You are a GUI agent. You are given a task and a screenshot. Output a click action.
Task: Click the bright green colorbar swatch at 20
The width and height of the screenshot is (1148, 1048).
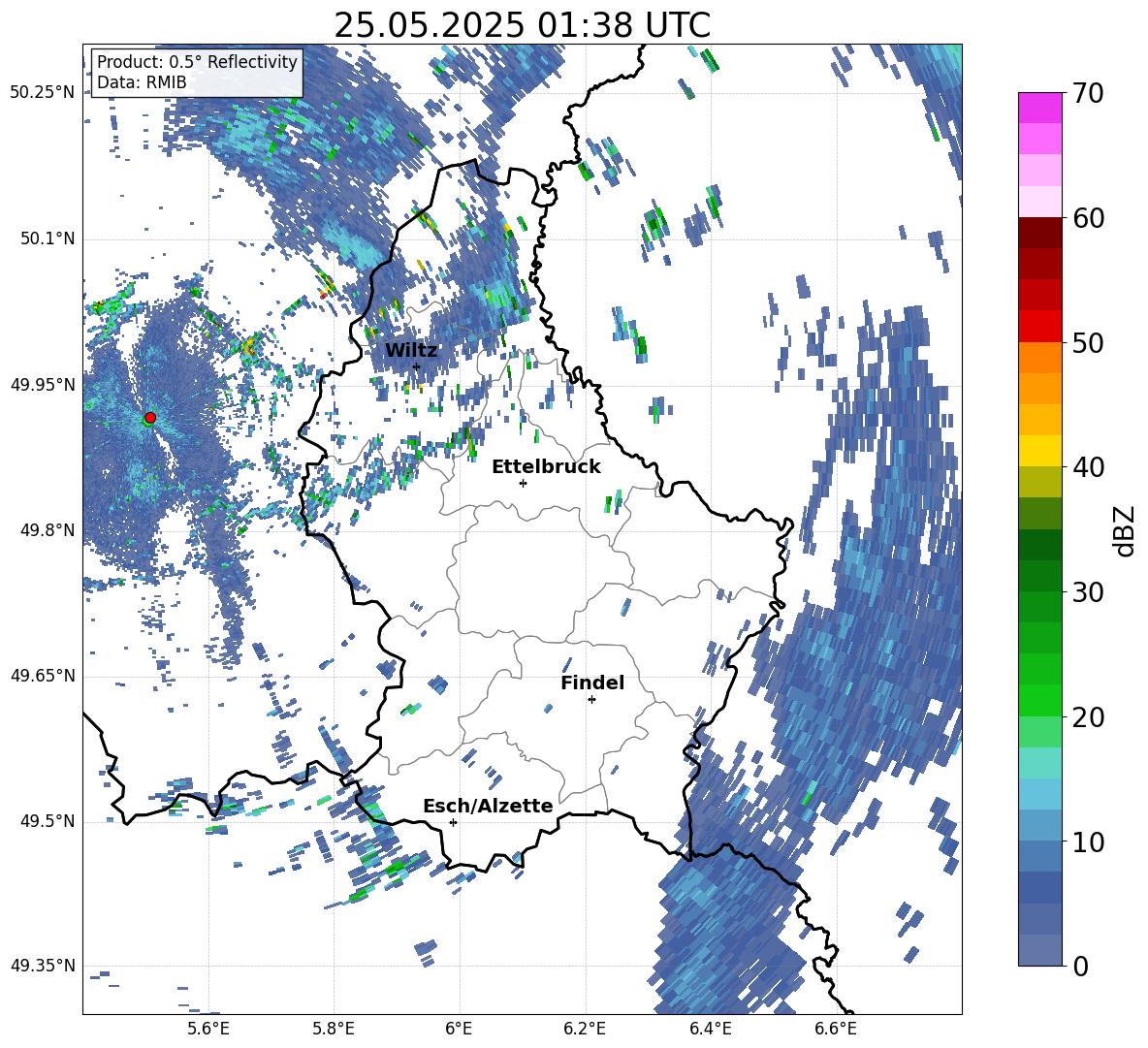(1039, 701)
